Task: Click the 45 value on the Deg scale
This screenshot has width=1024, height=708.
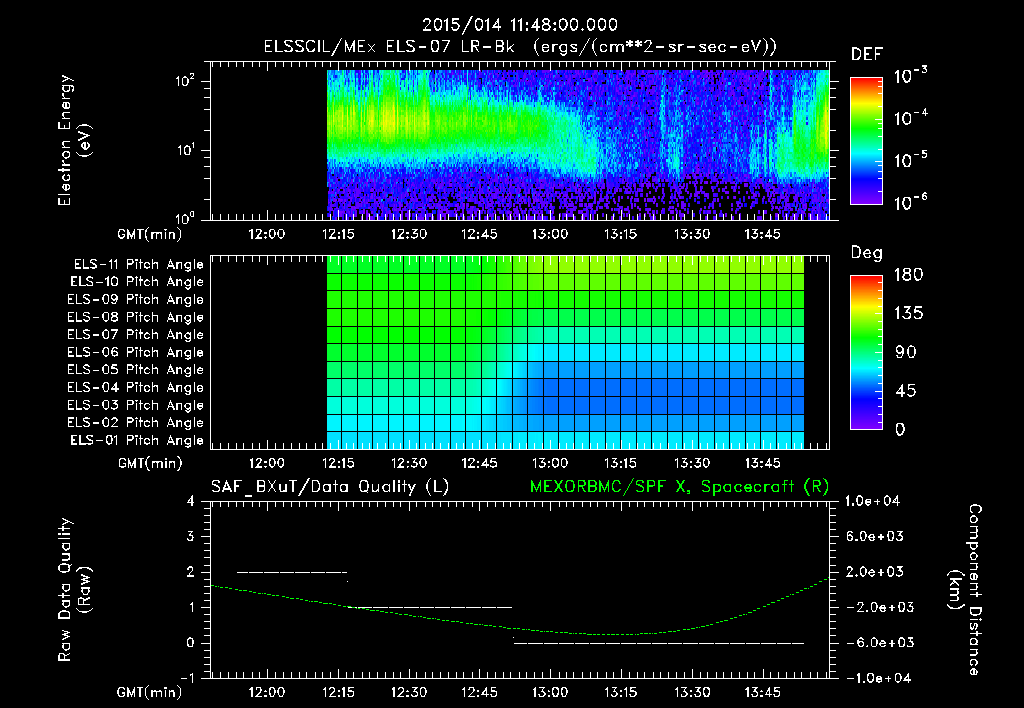Action: (906, 391)
